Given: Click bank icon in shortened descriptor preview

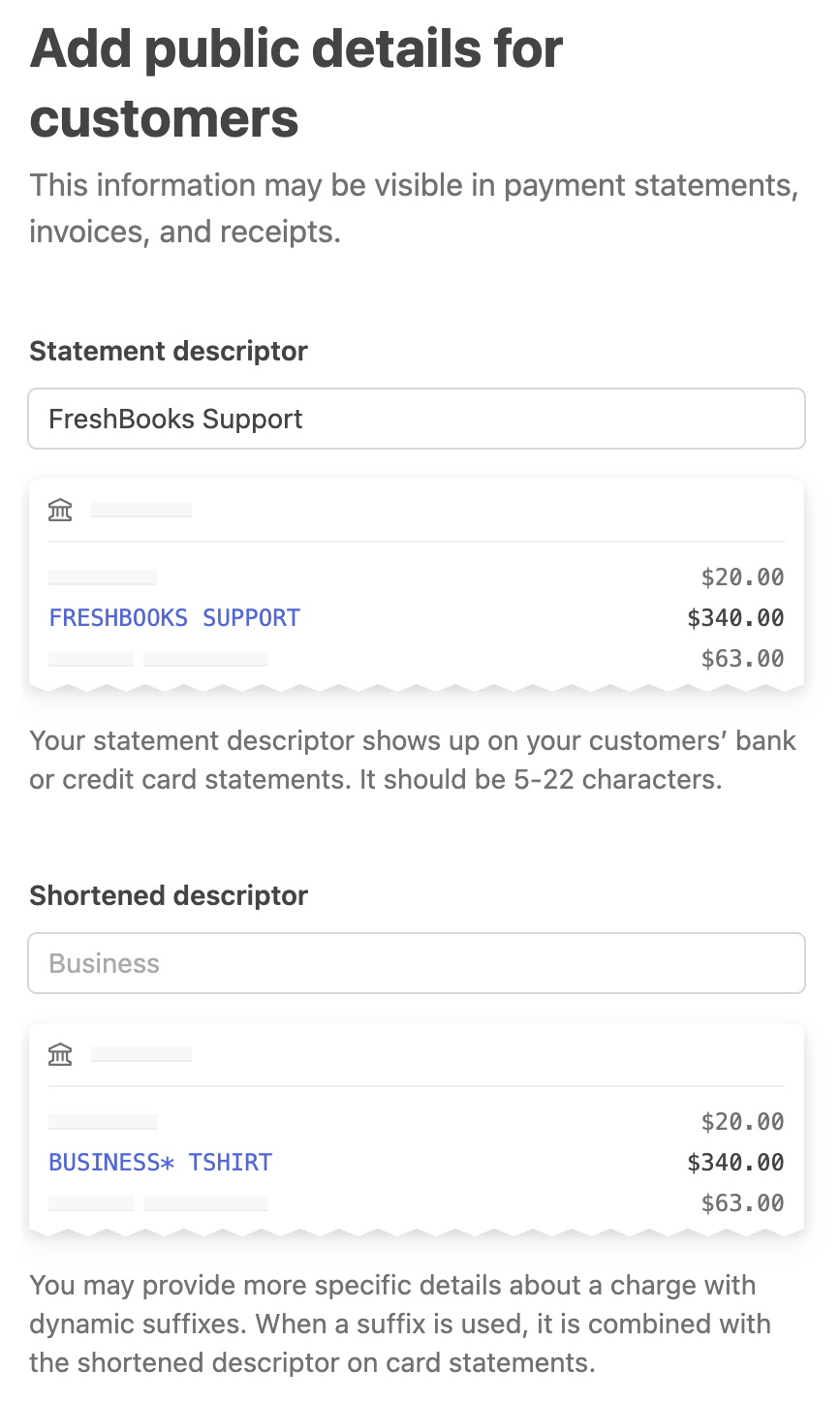Looking at the screenshot, I should pos(60,1054).
